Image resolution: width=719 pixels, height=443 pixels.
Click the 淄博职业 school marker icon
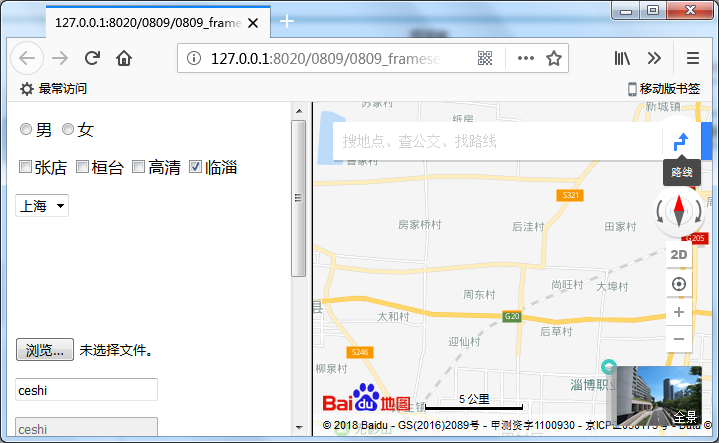pos(609,367)
